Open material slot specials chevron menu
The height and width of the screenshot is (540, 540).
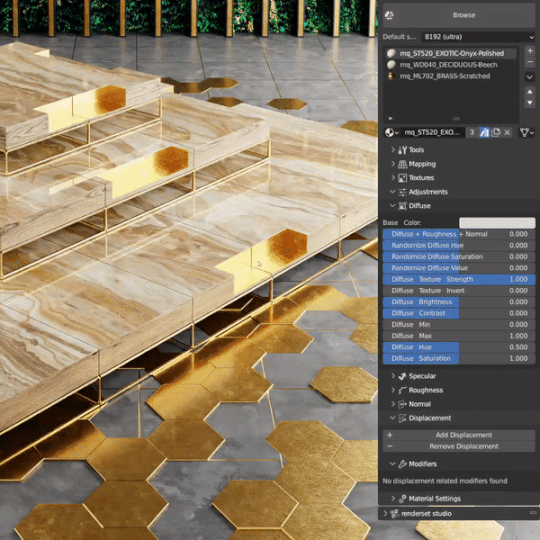click(x=530, y=77)
